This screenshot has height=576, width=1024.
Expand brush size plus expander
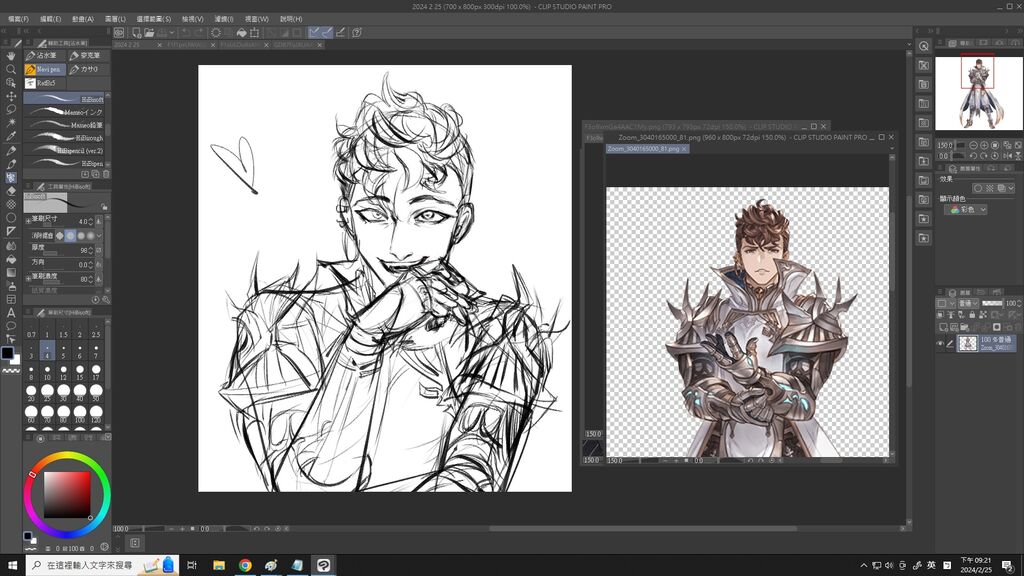(x=28, y=221)
